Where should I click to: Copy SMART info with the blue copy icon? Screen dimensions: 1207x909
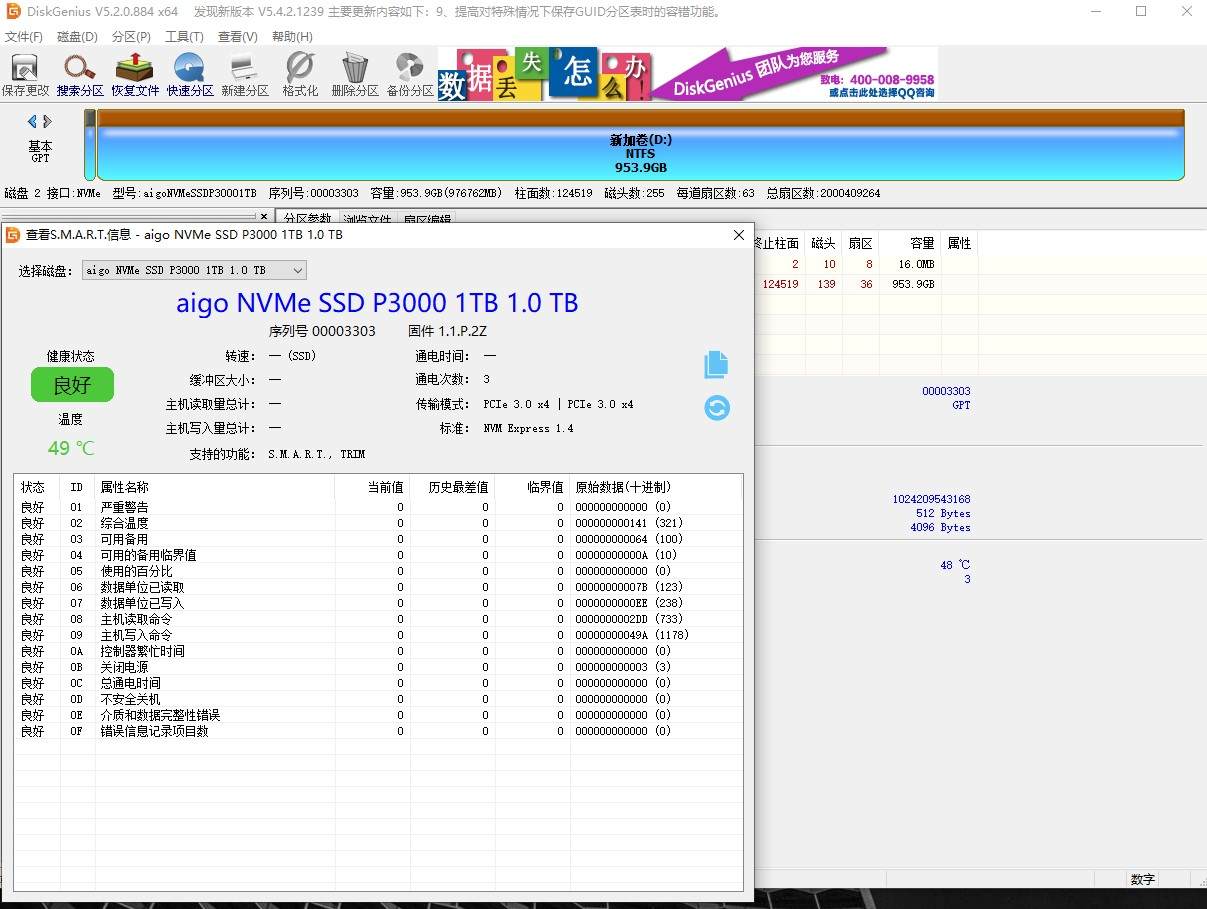click(x=716, y=364)
